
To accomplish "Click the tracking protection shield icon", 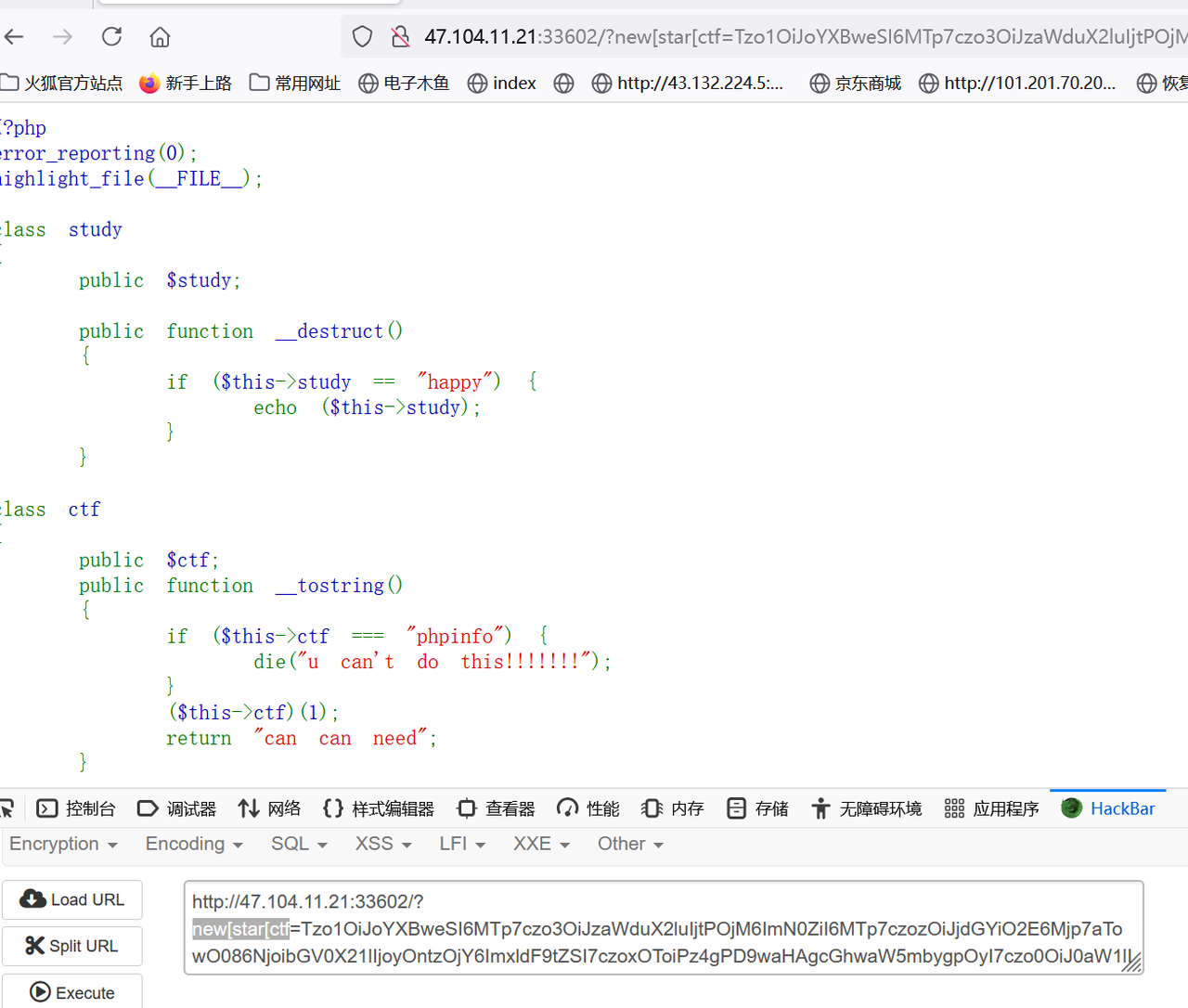I will tap(362, 37).
